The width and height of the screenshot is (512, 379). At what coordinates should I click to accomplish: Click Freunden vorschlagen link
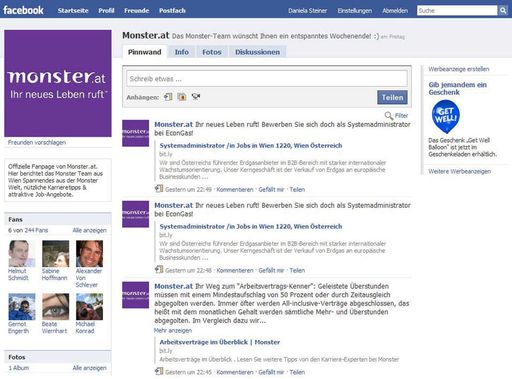tap(37, 142)
